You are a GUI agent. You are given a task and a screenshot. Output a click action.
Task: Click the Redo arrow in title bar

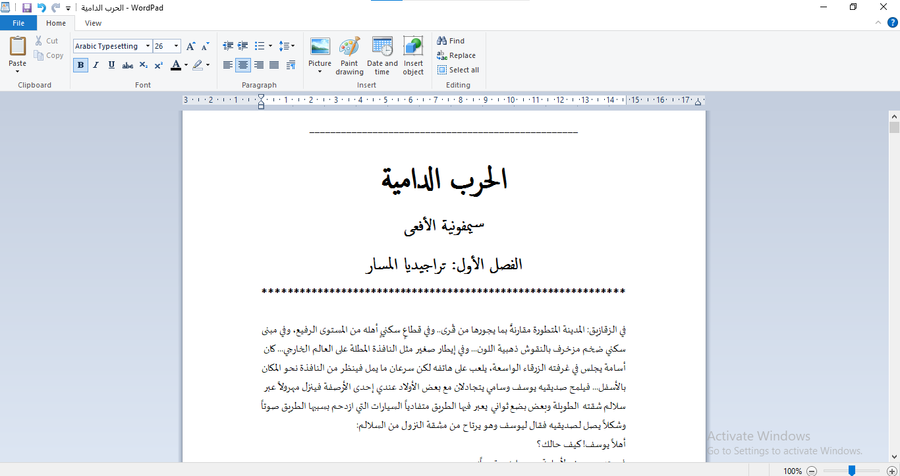(56, 7)
